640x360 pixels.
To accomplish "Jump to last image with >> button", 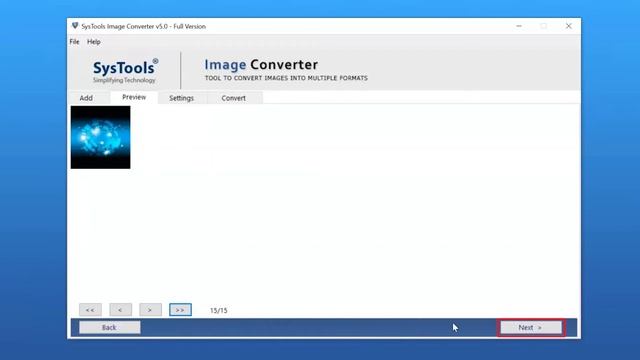I will tap(180, 310).
